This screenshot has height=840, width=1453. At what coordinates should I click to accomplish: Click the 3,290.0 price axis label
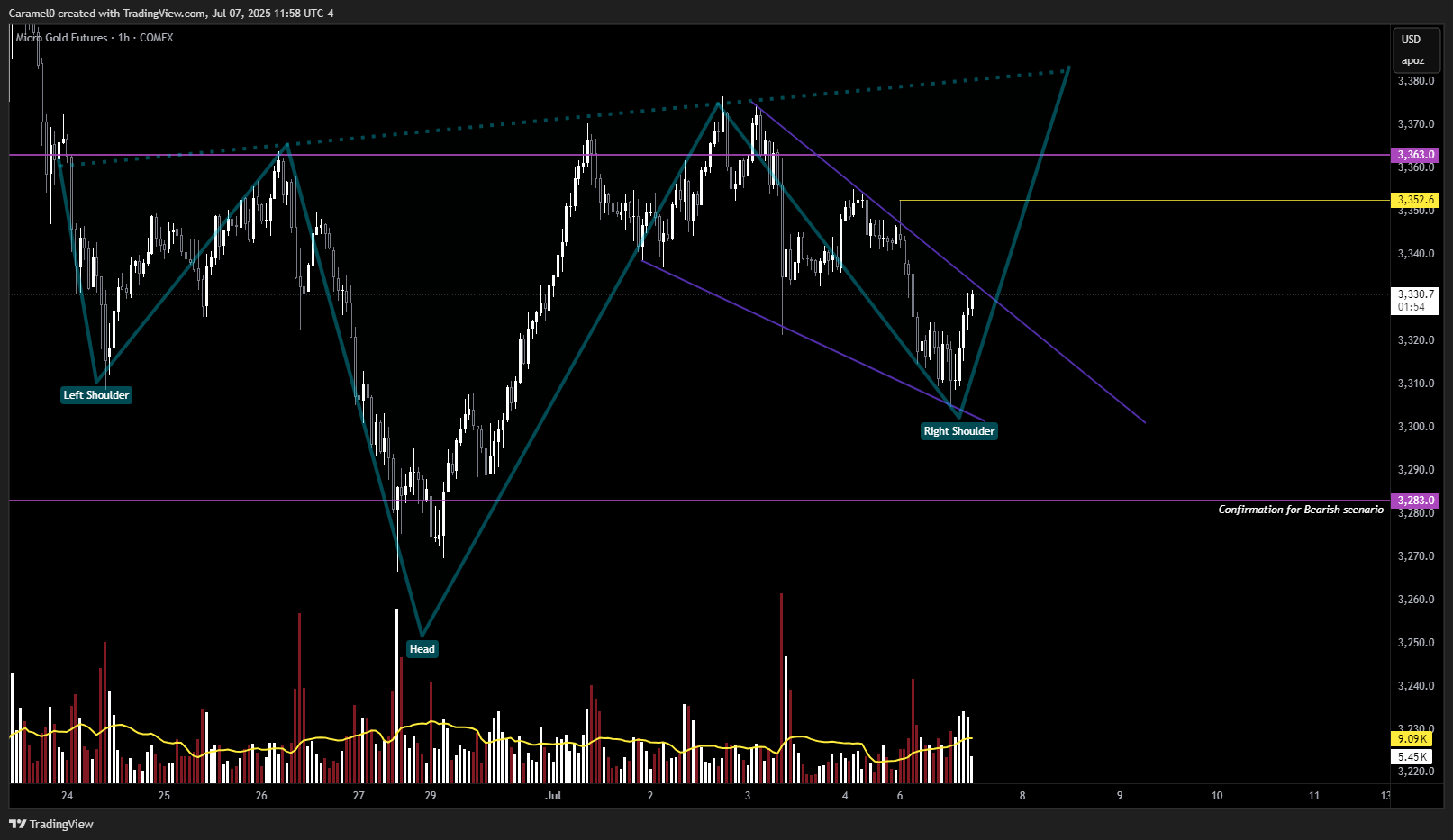[x=1416, y=470]
